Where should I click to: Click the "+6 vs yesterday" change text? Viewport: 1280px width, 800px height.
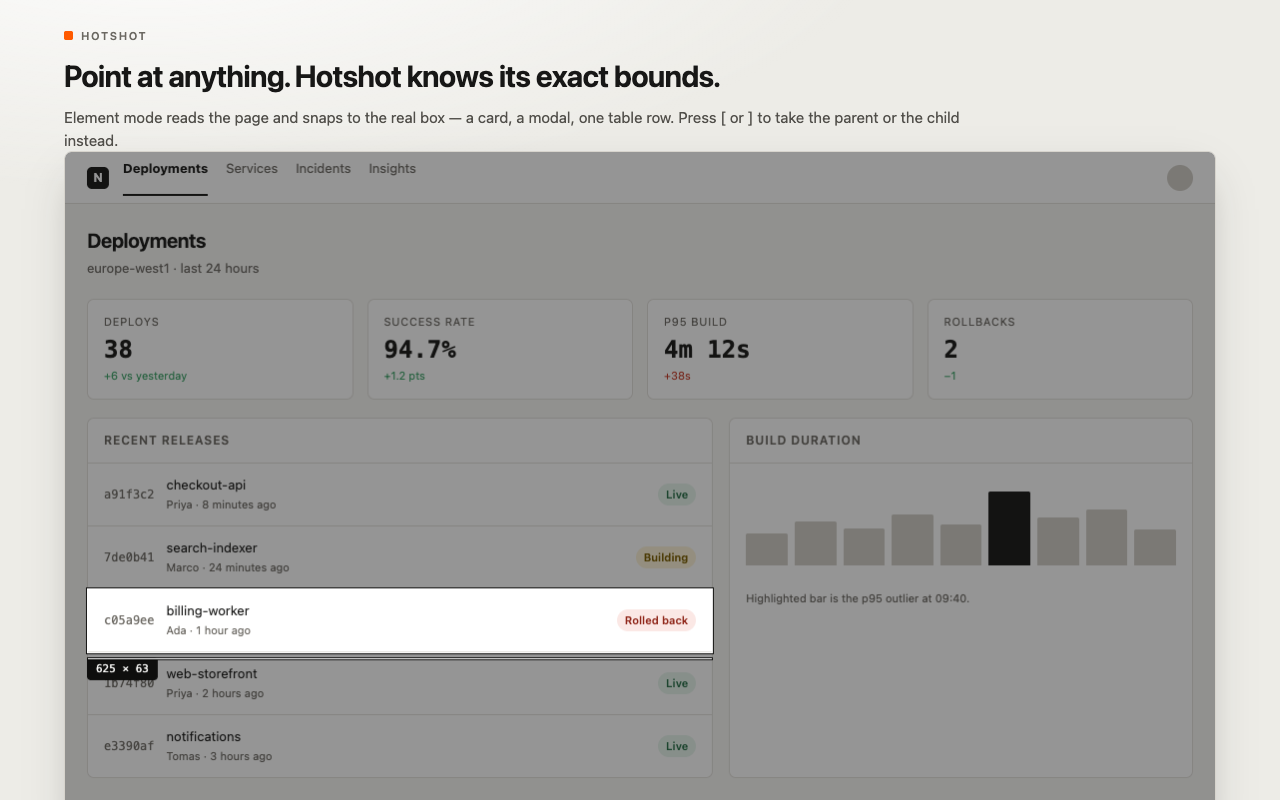tap(145, 376)
